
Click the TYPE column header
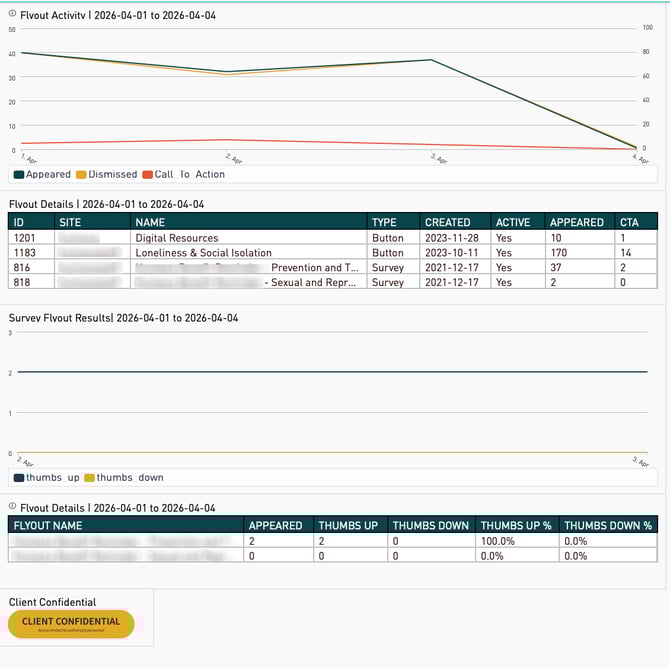[384, 222]
